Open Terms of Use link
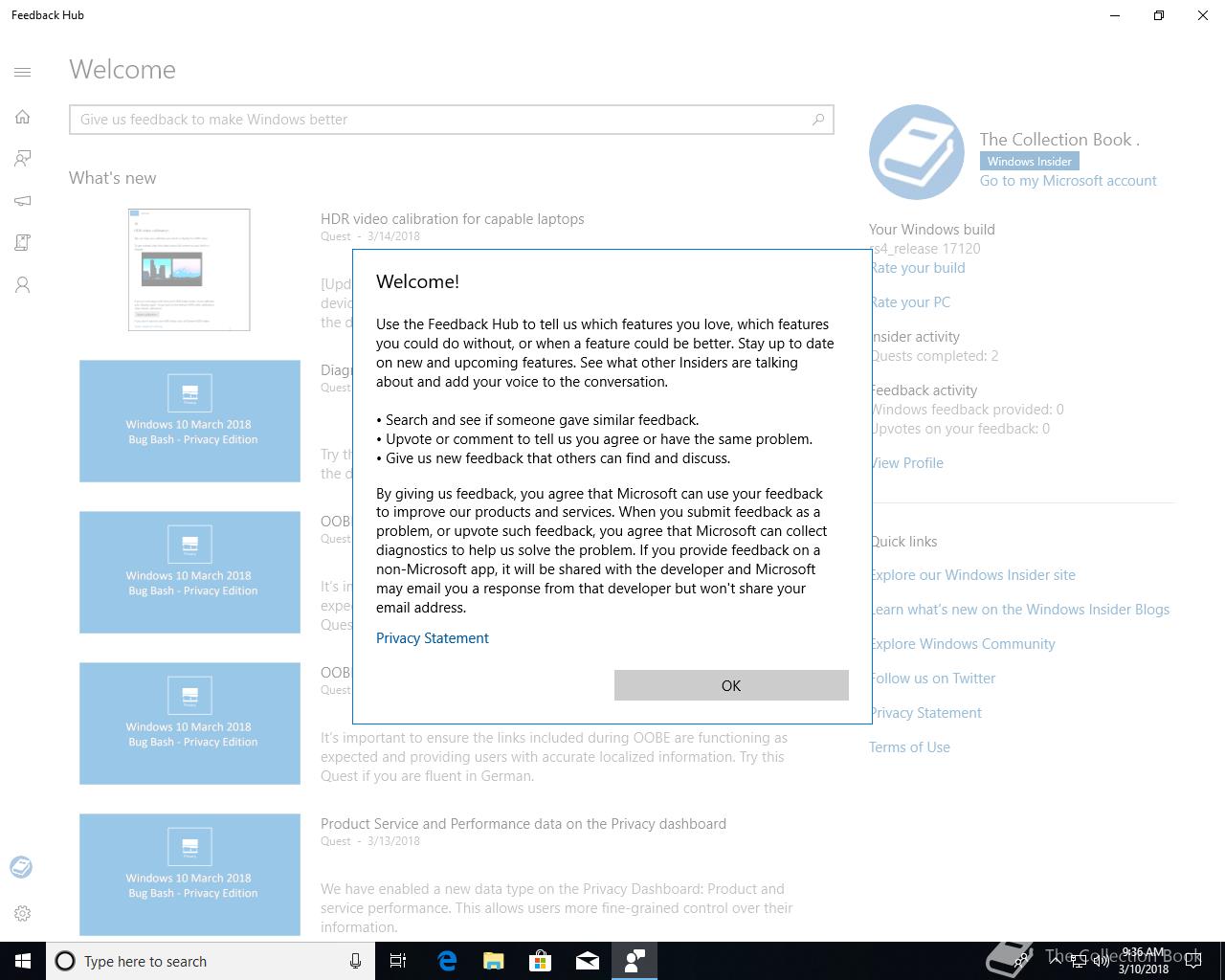 [909, 747]
